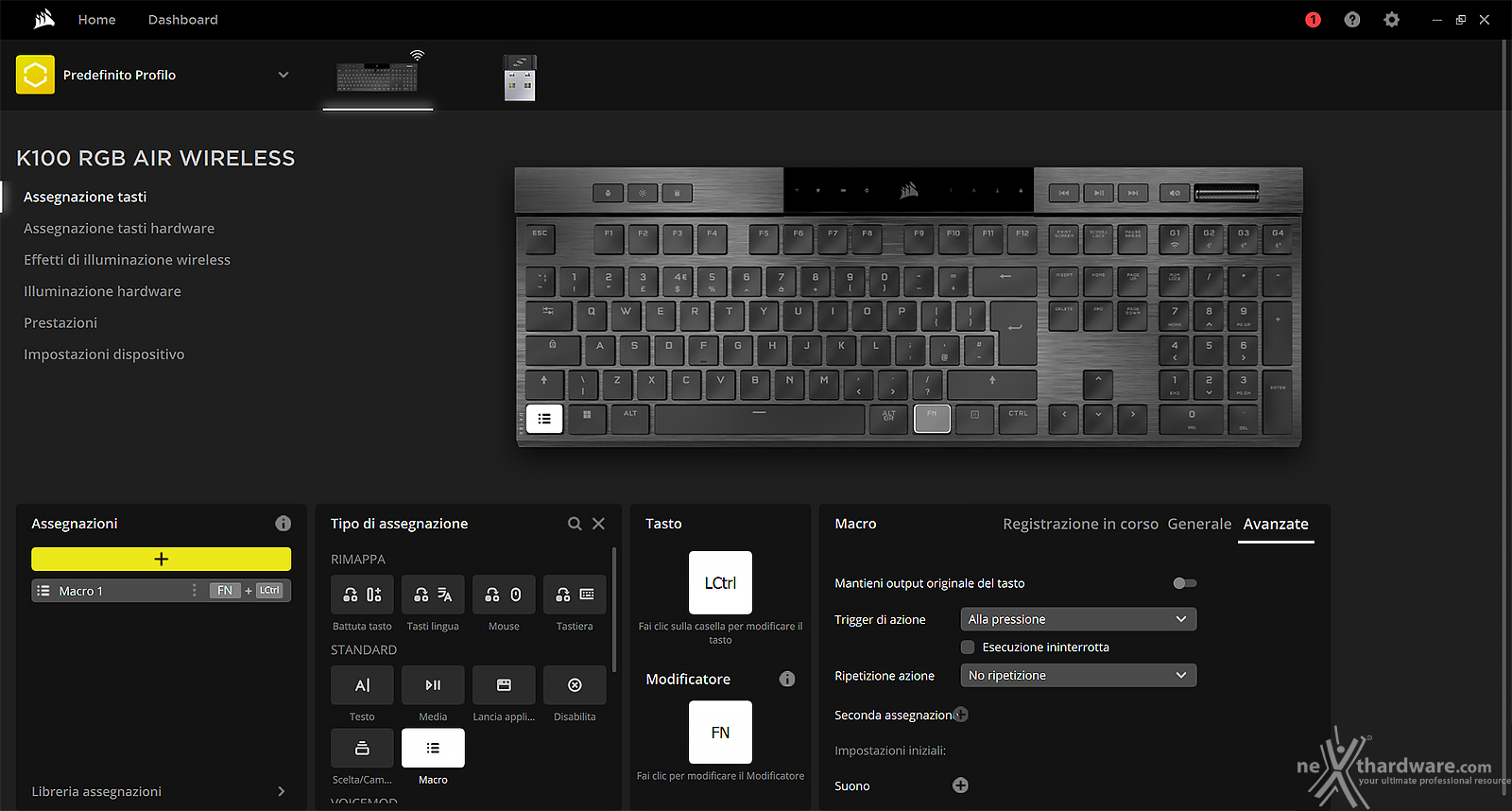This screenshot has height=811, width=1512.
Task: Switch to the Generale macro tab
Action: (x=1199, y=524)
